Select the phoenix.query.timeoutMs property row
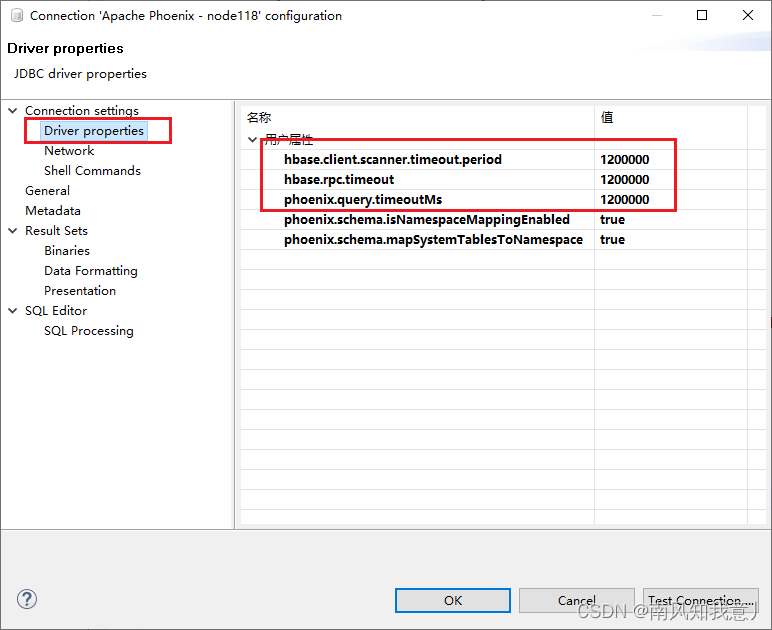This screenshot has width=772, height=630. pos(503,199)
